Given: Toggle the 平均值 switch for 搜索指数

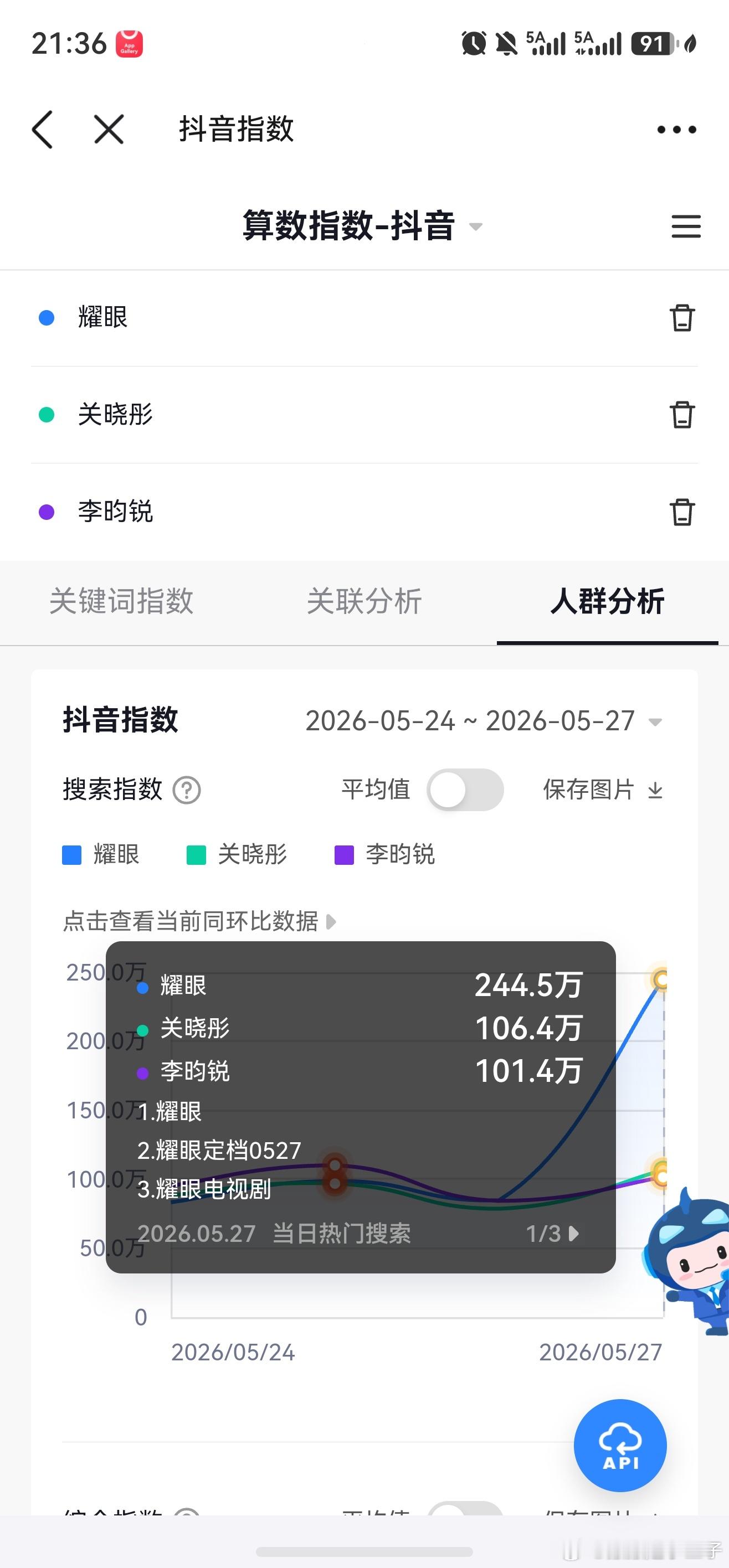Looking at the screenshot, I should click(x=465, y=790).
